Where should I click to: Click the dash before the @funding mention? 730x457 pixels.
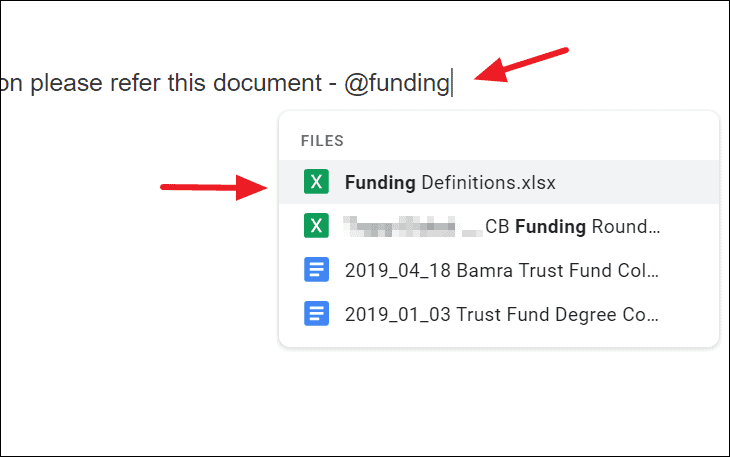[x=332, y=85]
